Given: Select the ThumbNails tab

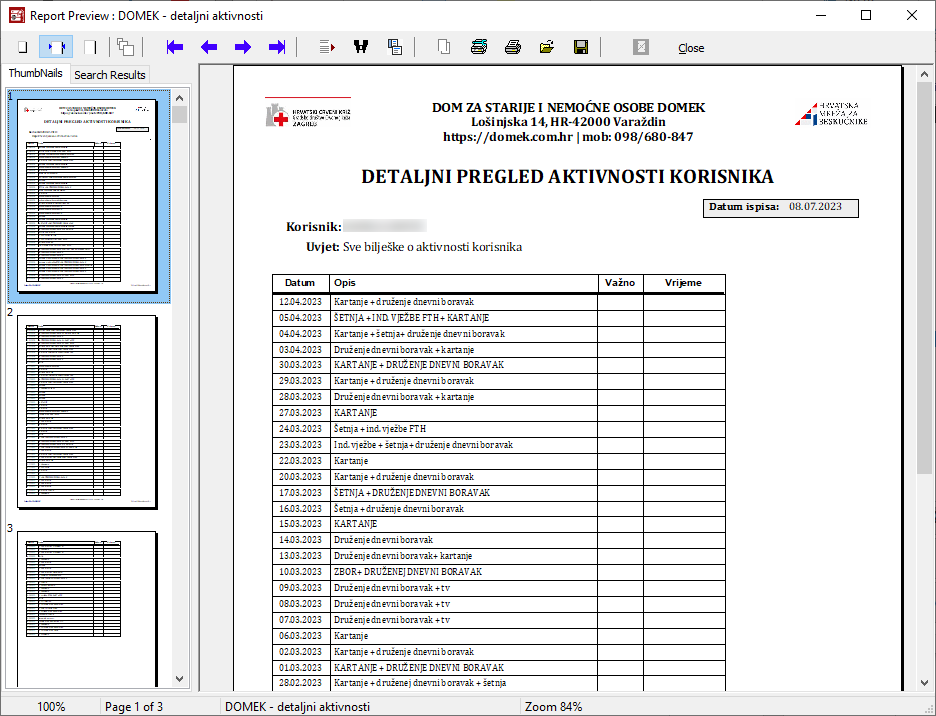Looking at the screenshot, I should (35, 74).
